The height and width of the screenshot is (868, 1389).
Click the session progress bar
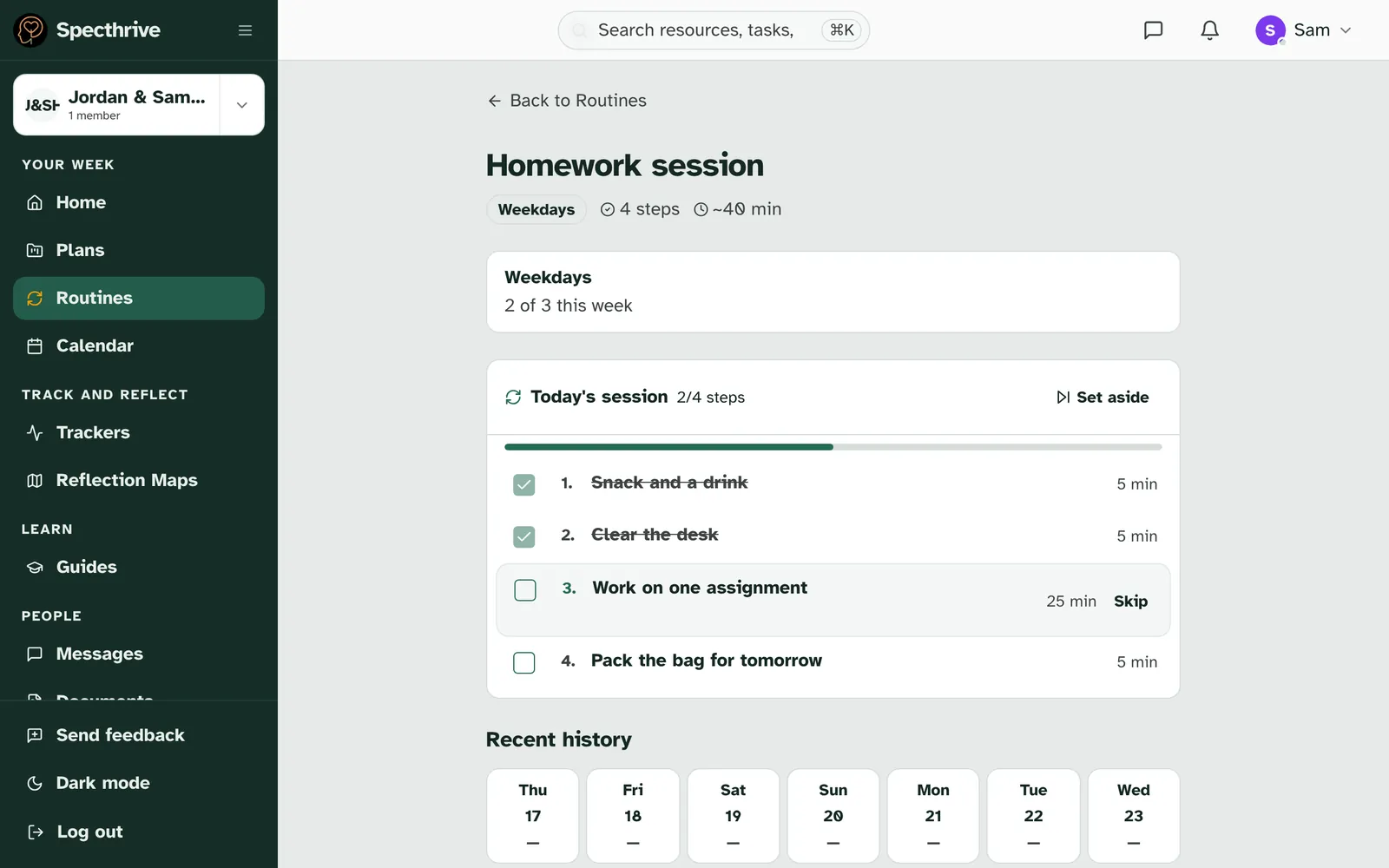point(833,447)
